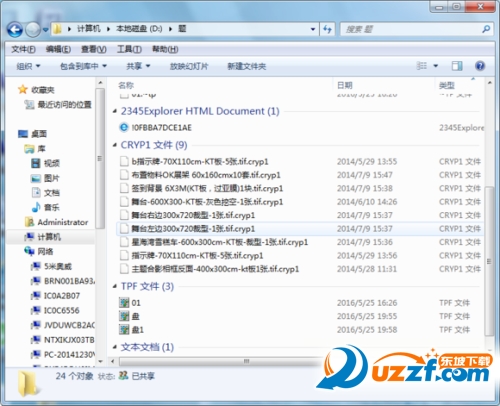
Task: Click 计算机 in the address breadcrumb
Action: pos(89,29)
